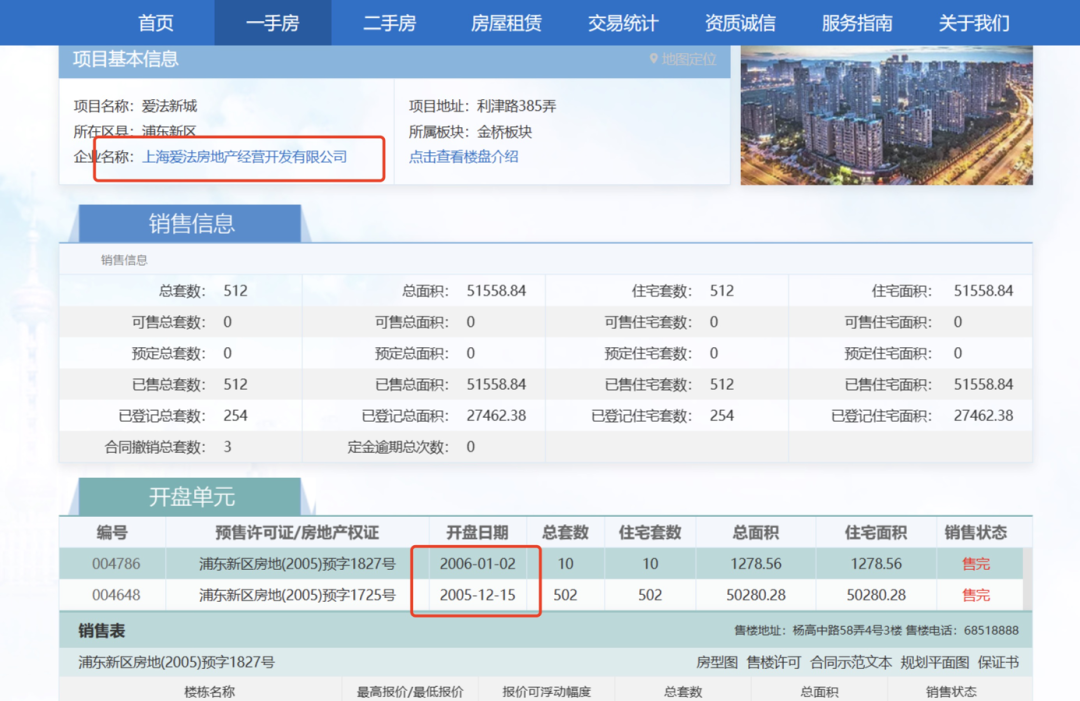Open the 房屋租赁 menu item
Viewport: 1080px width, 701px height.
[506, 23]
